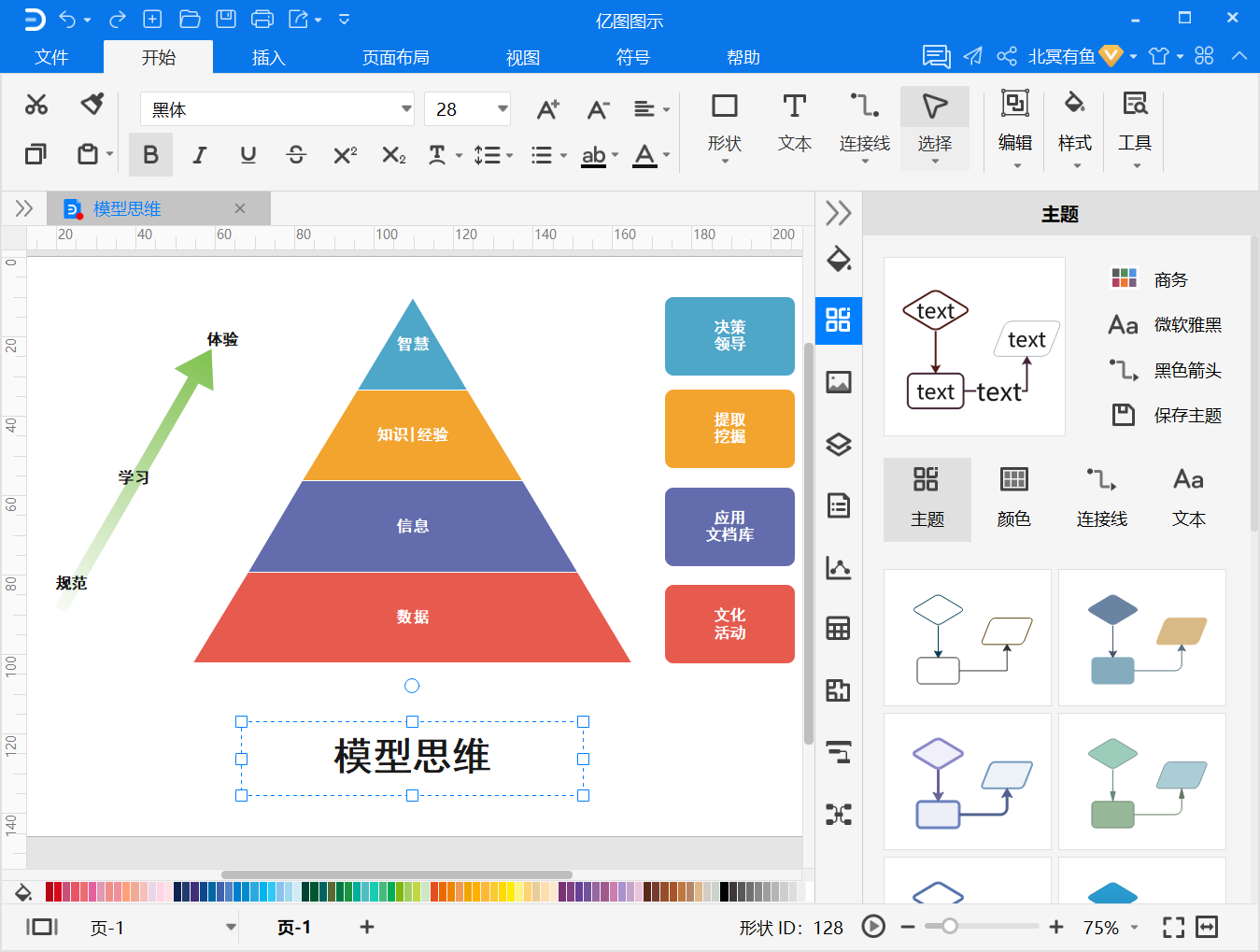
Task: Click the Share icon in title bar
Action: 1006,56
